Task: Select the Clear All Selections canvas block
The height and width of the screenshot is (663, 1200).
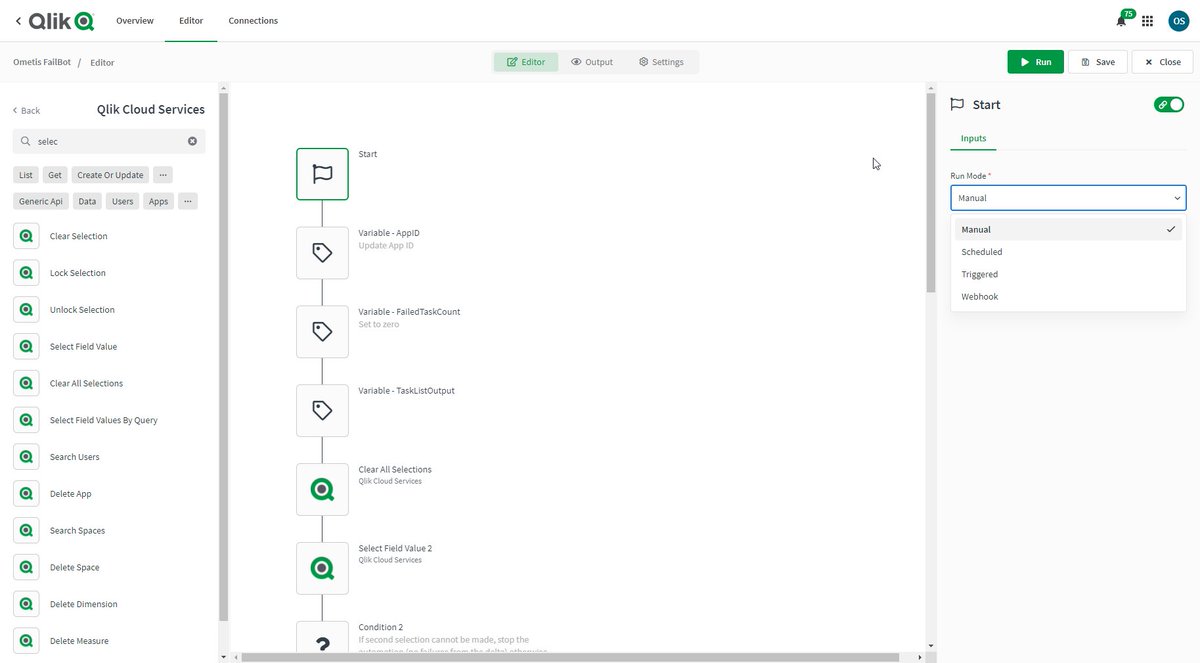Action: point(322,489)
